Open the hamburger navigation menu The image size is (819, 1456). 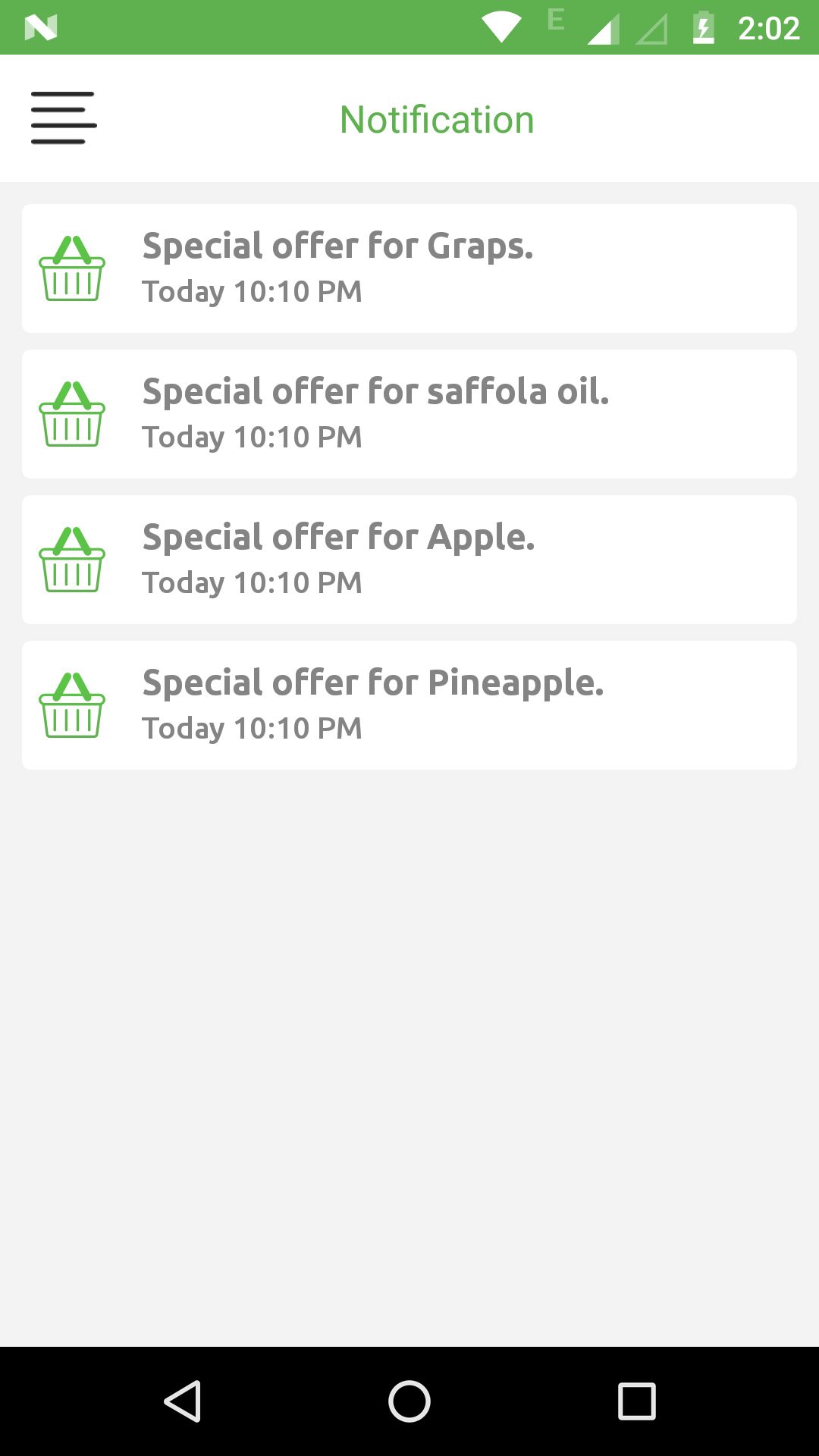tap(64, 118)
